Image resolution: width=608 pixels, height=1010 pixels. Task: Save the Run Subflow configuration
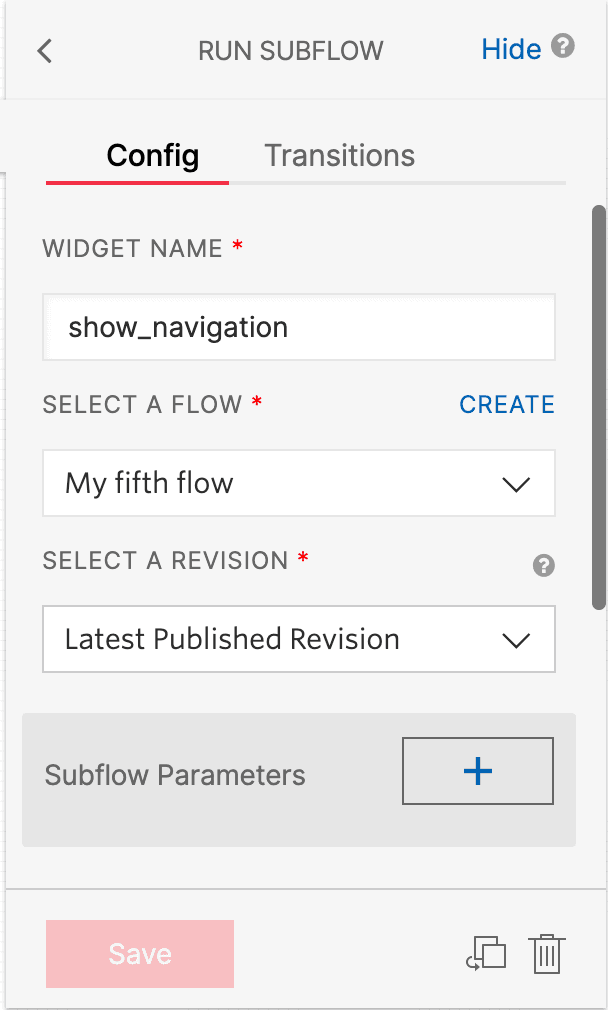pyautogui.click(x=139, y=954)
